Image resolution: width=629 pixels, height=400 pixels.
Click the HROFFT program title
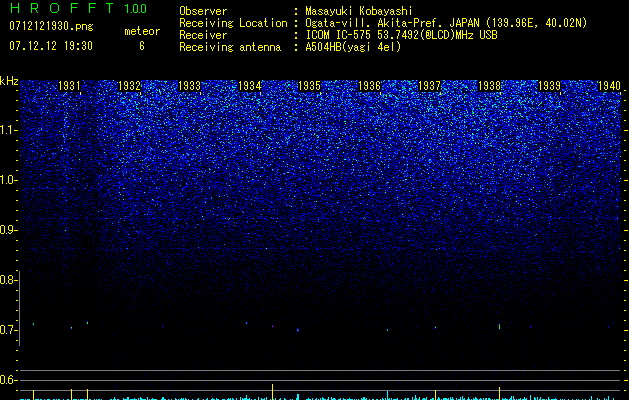pos(62,8)
